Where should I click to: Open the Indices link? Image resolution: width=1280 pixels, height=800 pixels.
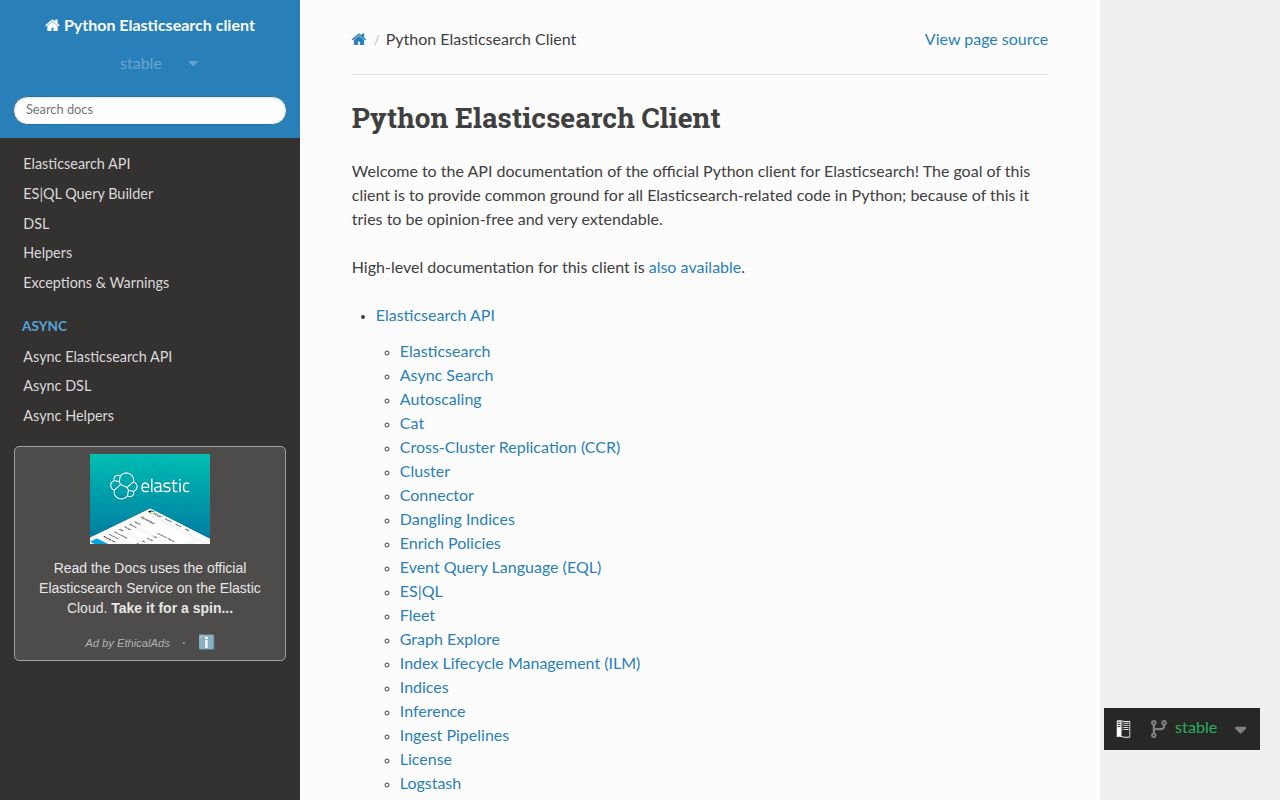(x=424, y=688)
